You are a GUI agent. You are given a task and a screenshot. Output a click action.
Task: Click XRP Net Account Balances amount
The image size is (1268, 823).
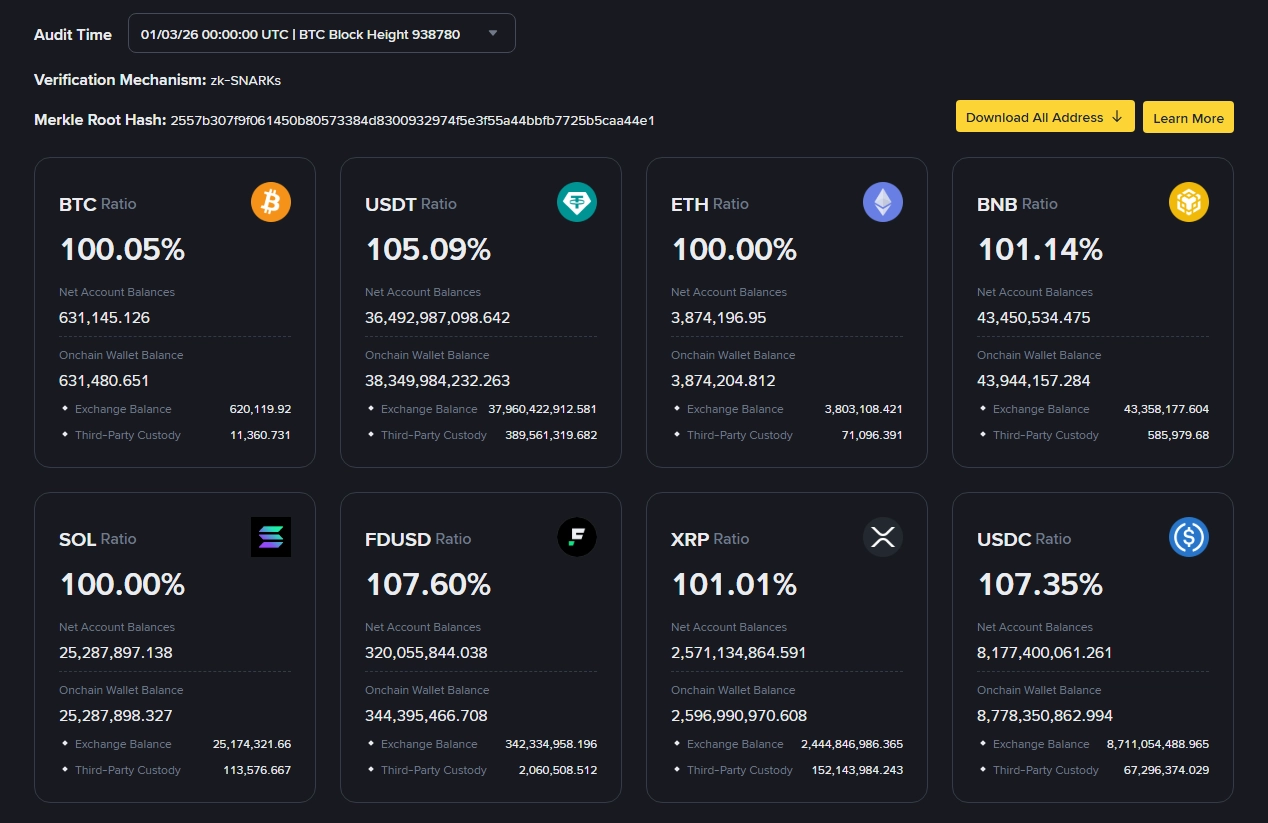click(738, 653)
